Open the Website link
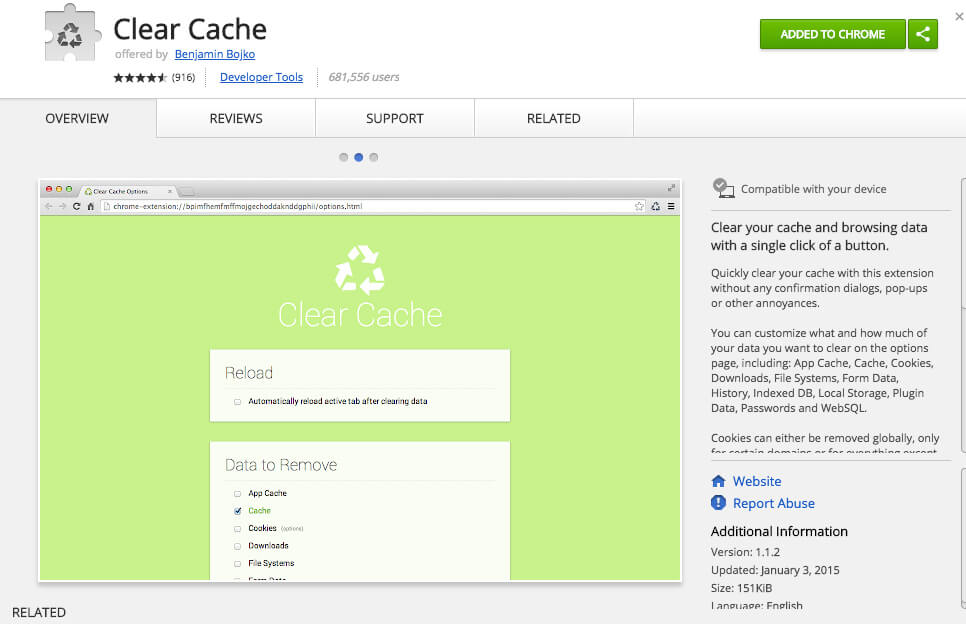The image size is (966, 624). tap(757, 481)
